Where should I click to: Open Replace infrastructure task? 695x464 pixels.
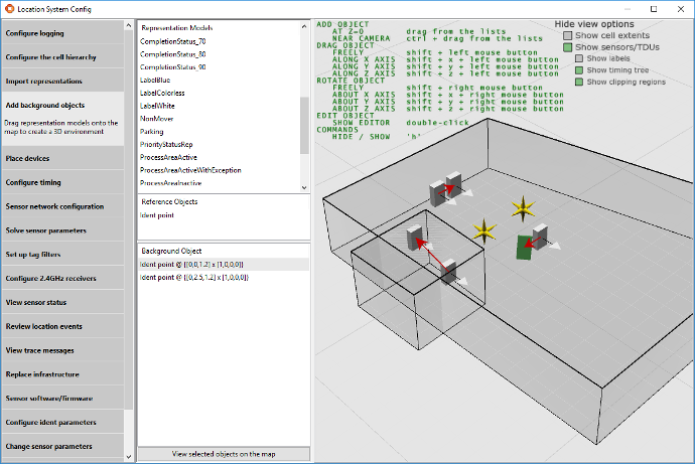tap(63, 374)
